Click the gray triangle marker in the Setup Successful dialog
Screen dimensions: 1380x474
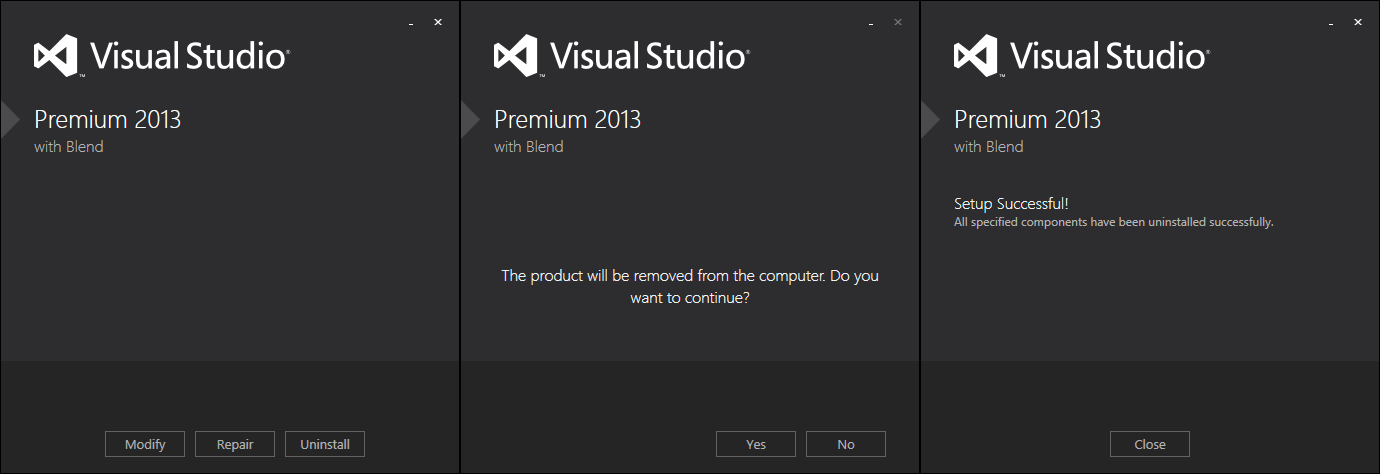click(x=929, y=119)
